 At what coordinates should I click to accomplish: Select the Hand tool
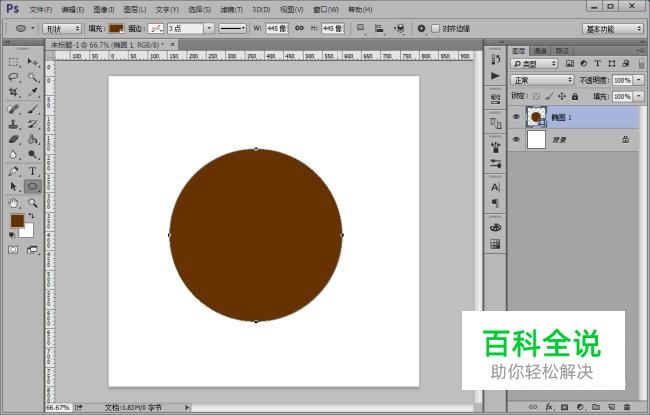pos(13,203)
